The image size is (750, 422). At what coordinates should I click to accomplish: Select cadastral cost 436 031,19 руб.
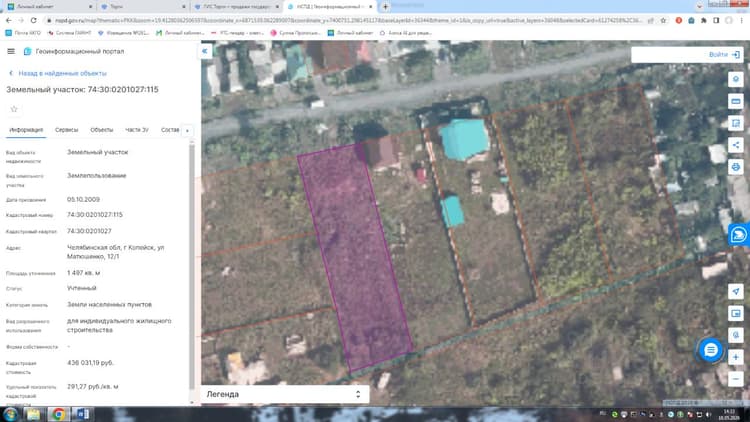[90, 363]
